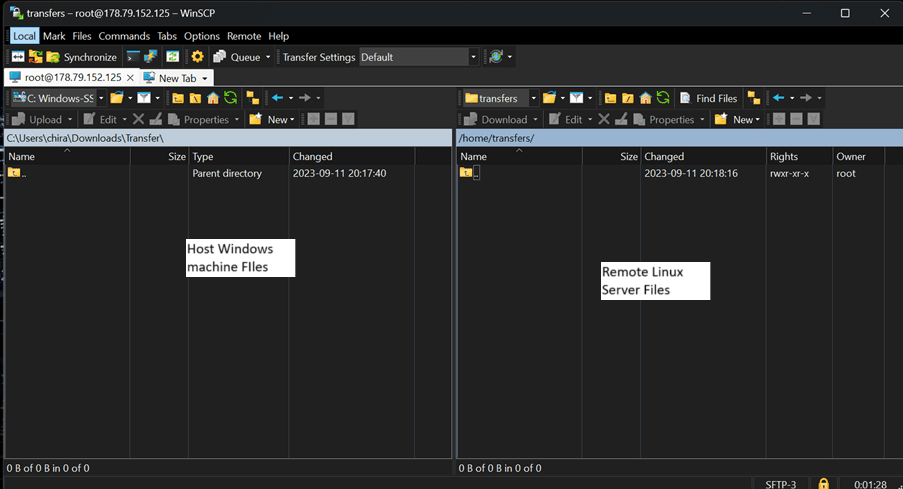
Task: Open a New Tab
Action: click(x=170, y=78)
